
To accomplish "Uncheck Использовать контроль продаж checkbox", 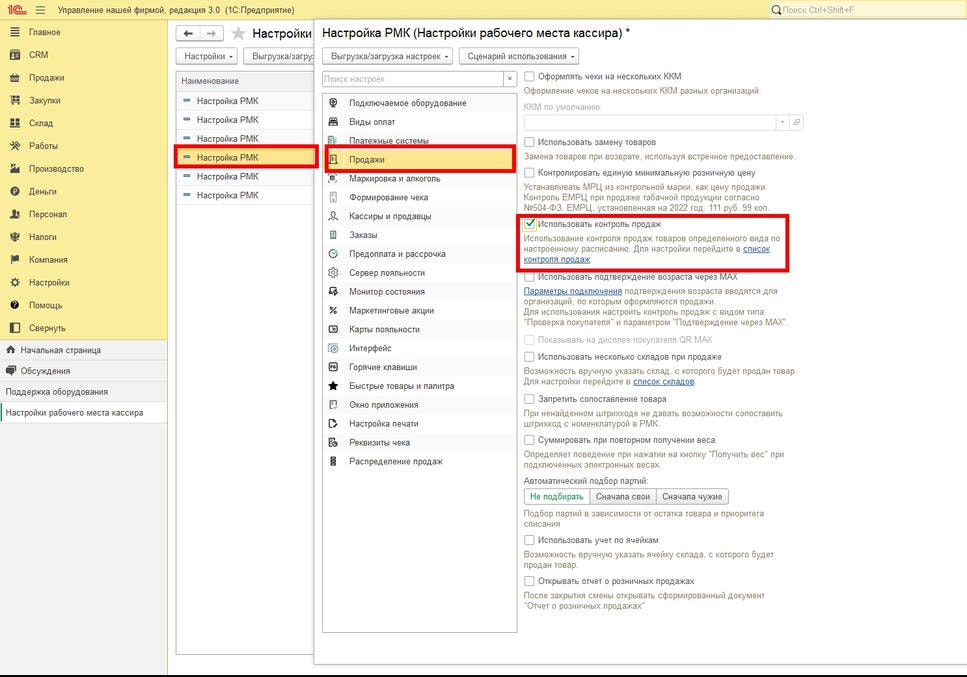I will point(529,224).
